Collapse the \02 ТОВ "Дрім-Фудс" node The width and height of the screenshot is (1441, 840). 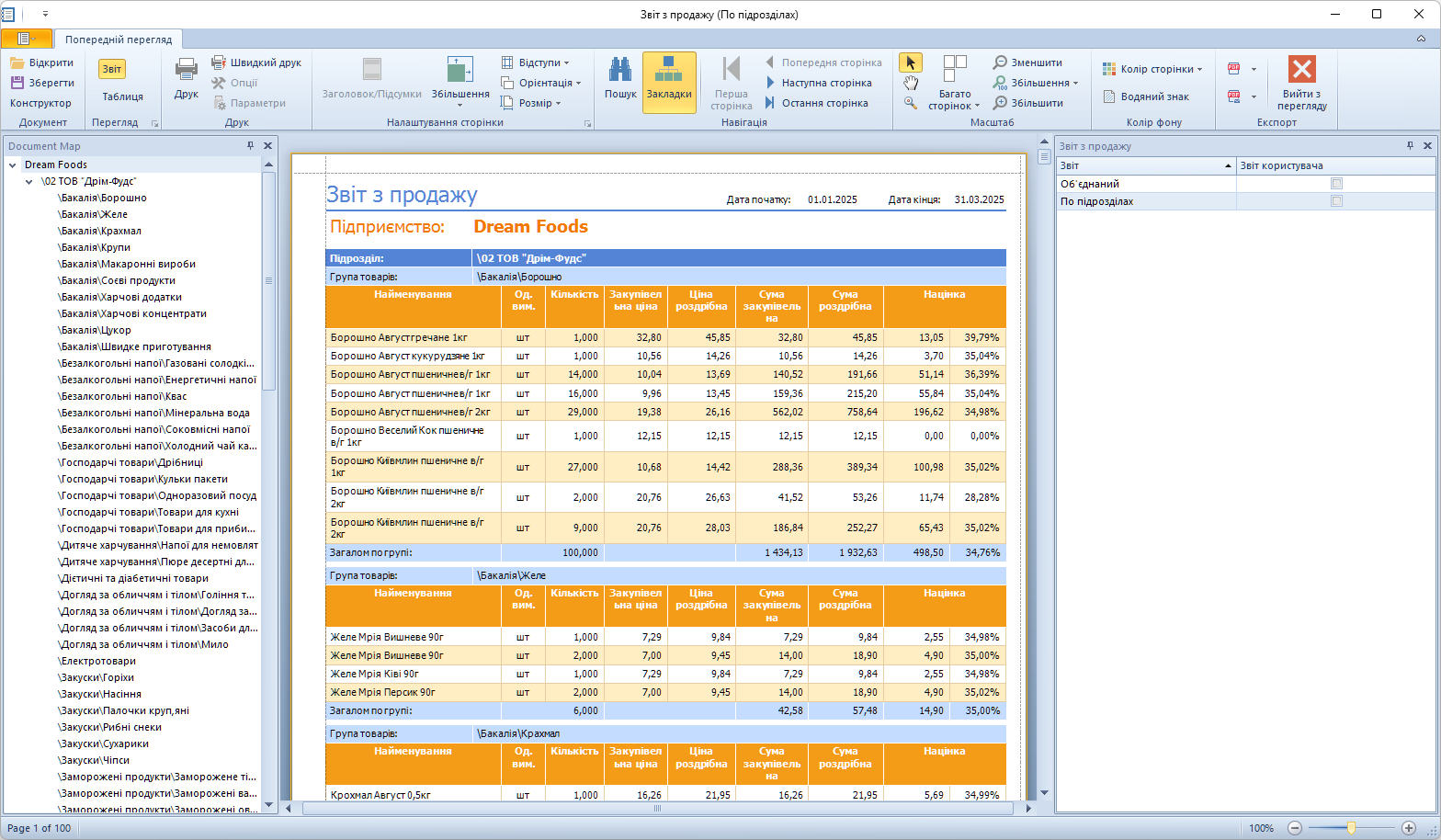(29, 182)
